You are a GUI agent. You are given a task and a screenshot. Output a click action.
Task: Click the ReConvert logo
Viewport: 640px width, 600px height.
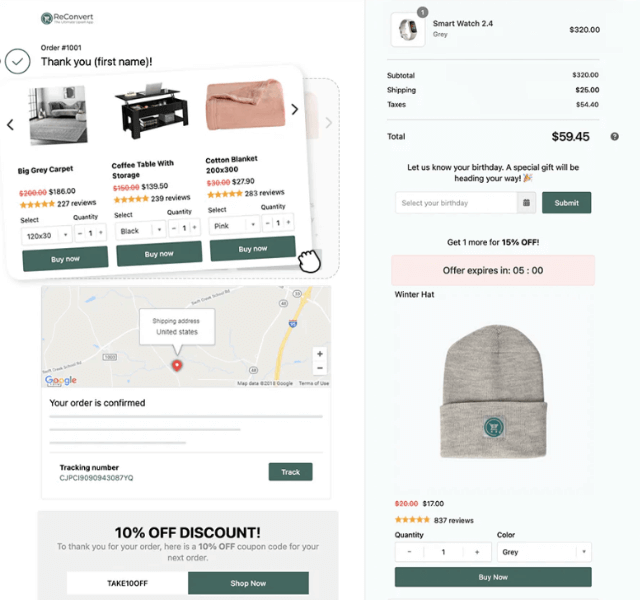click(67, 18)
